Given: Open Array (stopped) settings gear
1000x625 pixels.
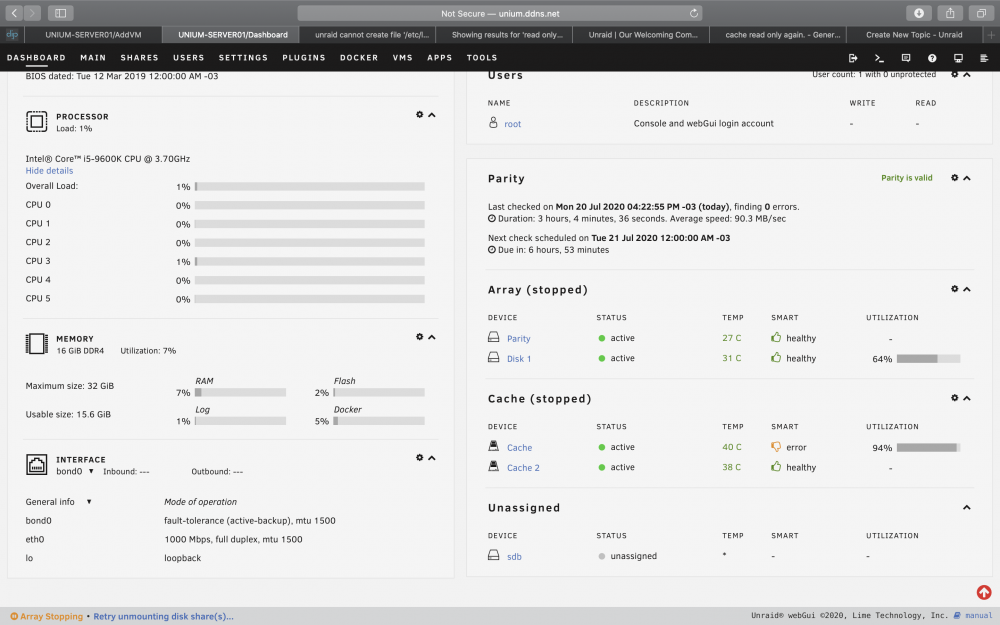Looking at the screenshot, I should pos(955,289).
